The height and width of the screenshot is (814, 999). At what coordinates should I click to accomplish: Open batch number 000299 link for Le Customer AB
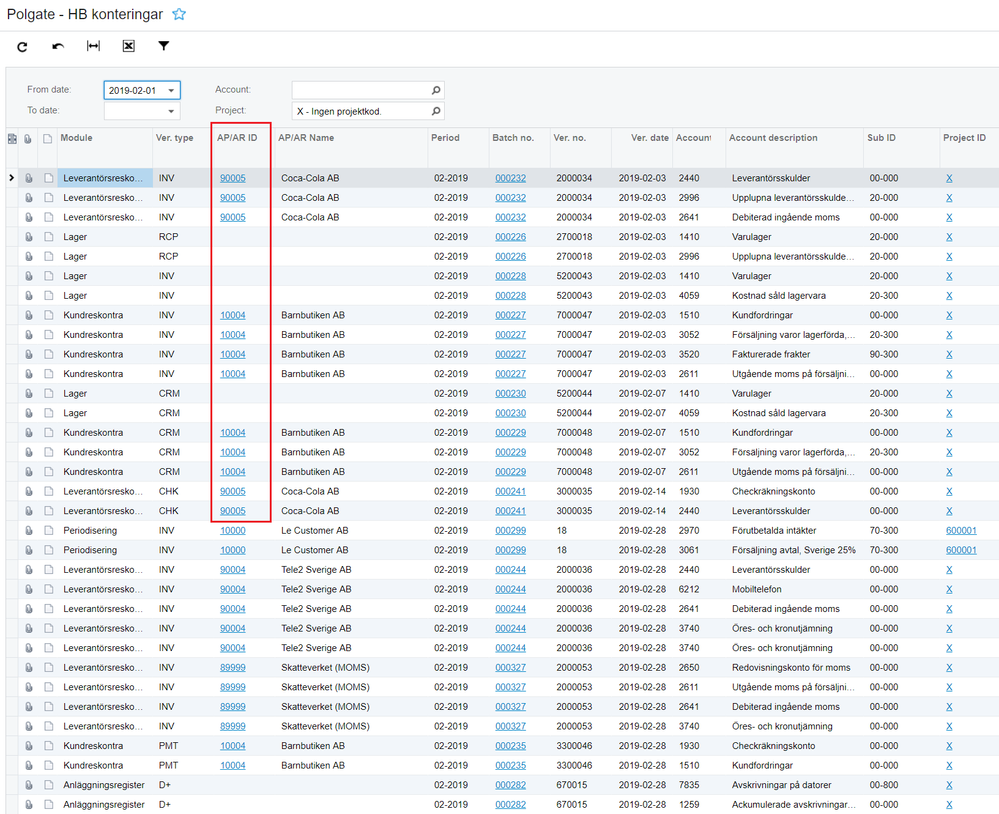pyautogui.click(x=510, y=531)
